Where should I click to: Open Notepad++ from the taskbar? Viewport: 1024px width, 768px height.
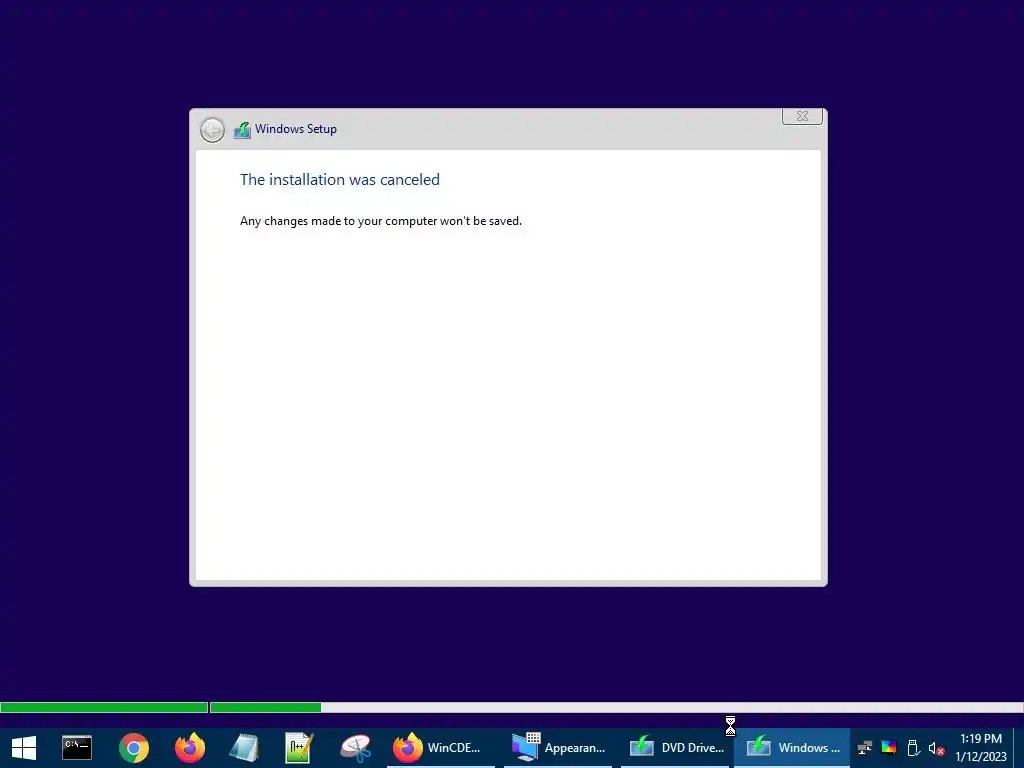(x=300, y=748)
